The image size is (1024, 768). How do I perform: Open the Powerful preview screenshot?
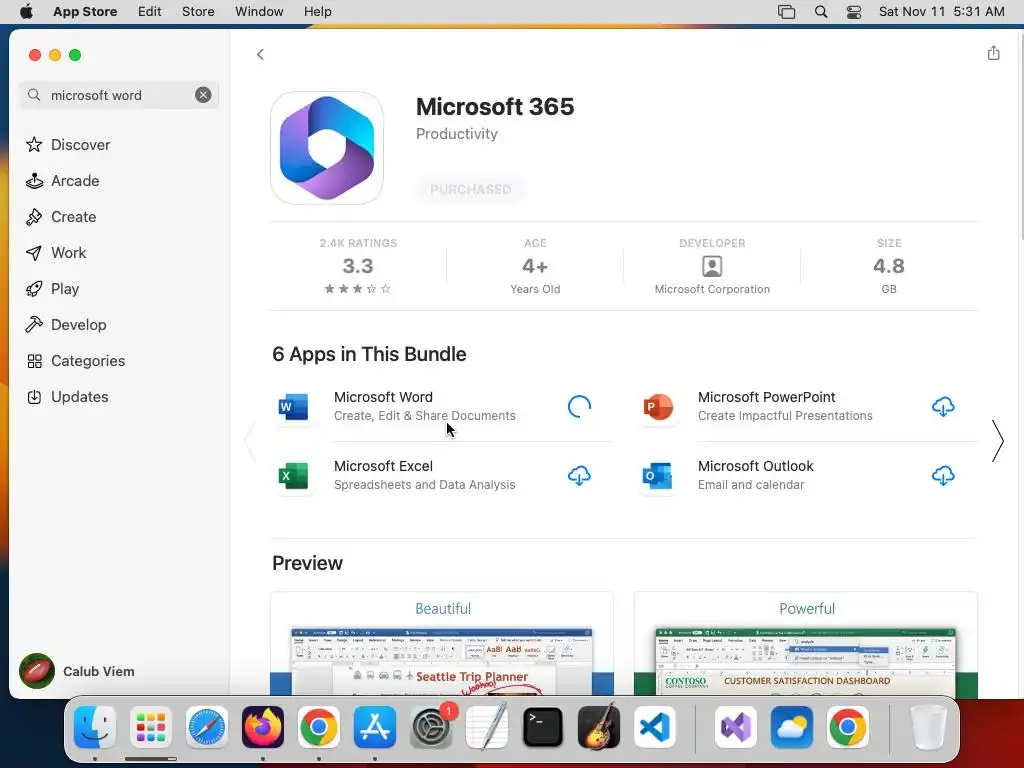tap(806, 644)
